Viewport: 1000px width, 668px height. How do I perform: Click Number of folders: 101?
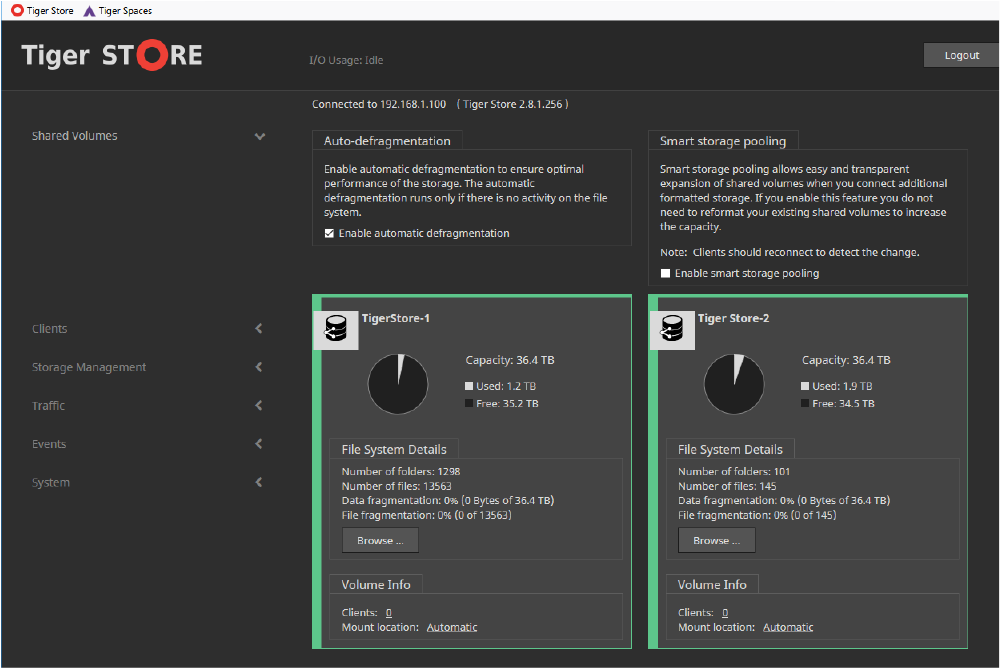tap(734, 471)
